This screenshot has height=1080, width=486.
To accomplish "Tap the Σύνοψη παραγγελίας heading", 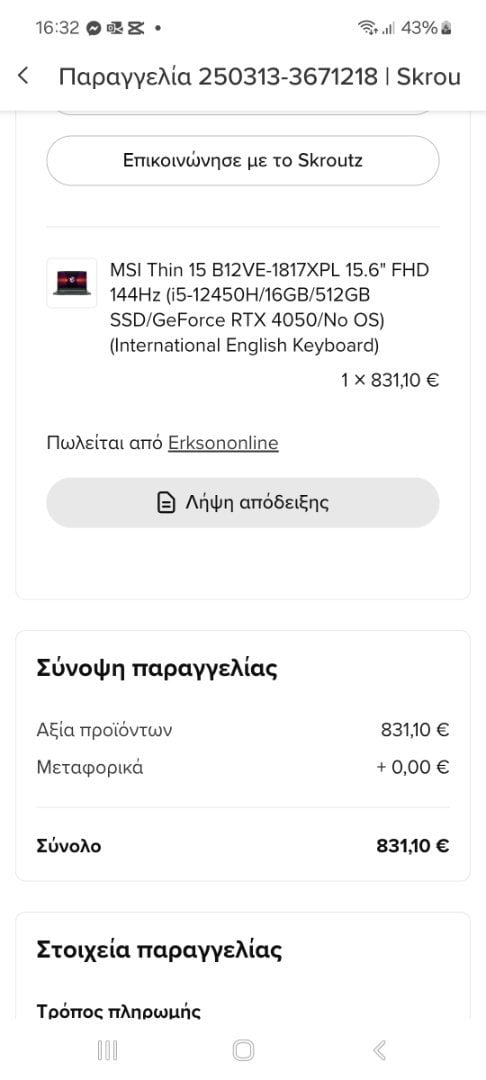I will [x=157, y=669].
